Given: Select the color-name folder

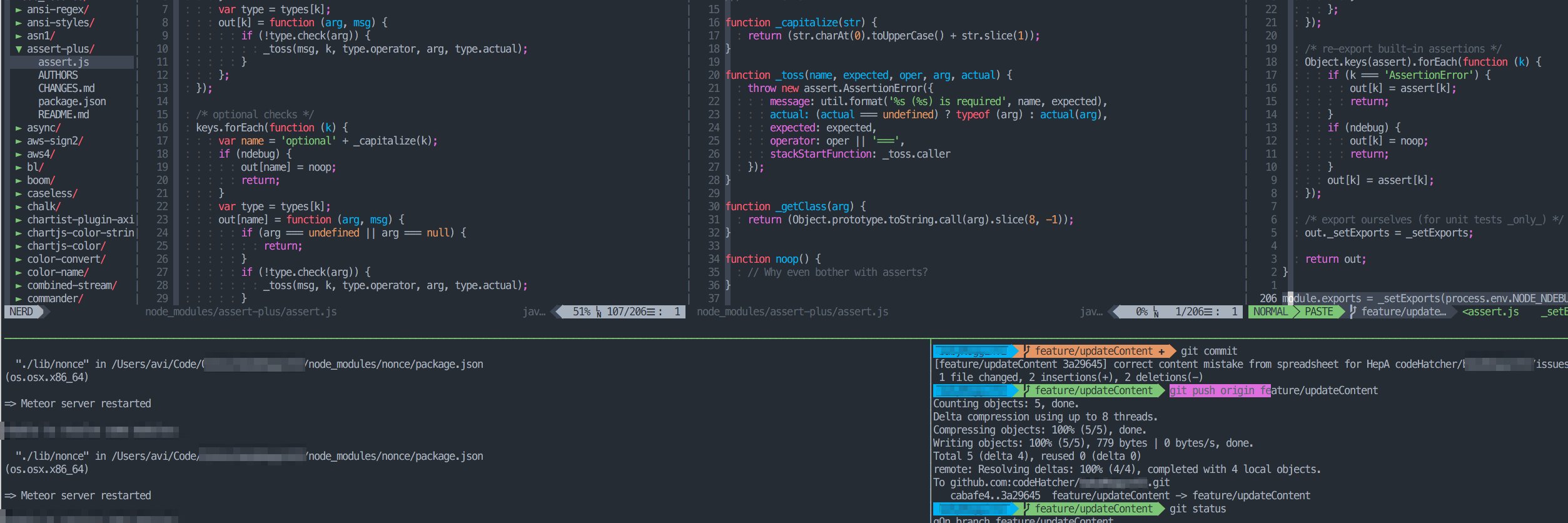Looking at the screenshot, I should (58, 273).
